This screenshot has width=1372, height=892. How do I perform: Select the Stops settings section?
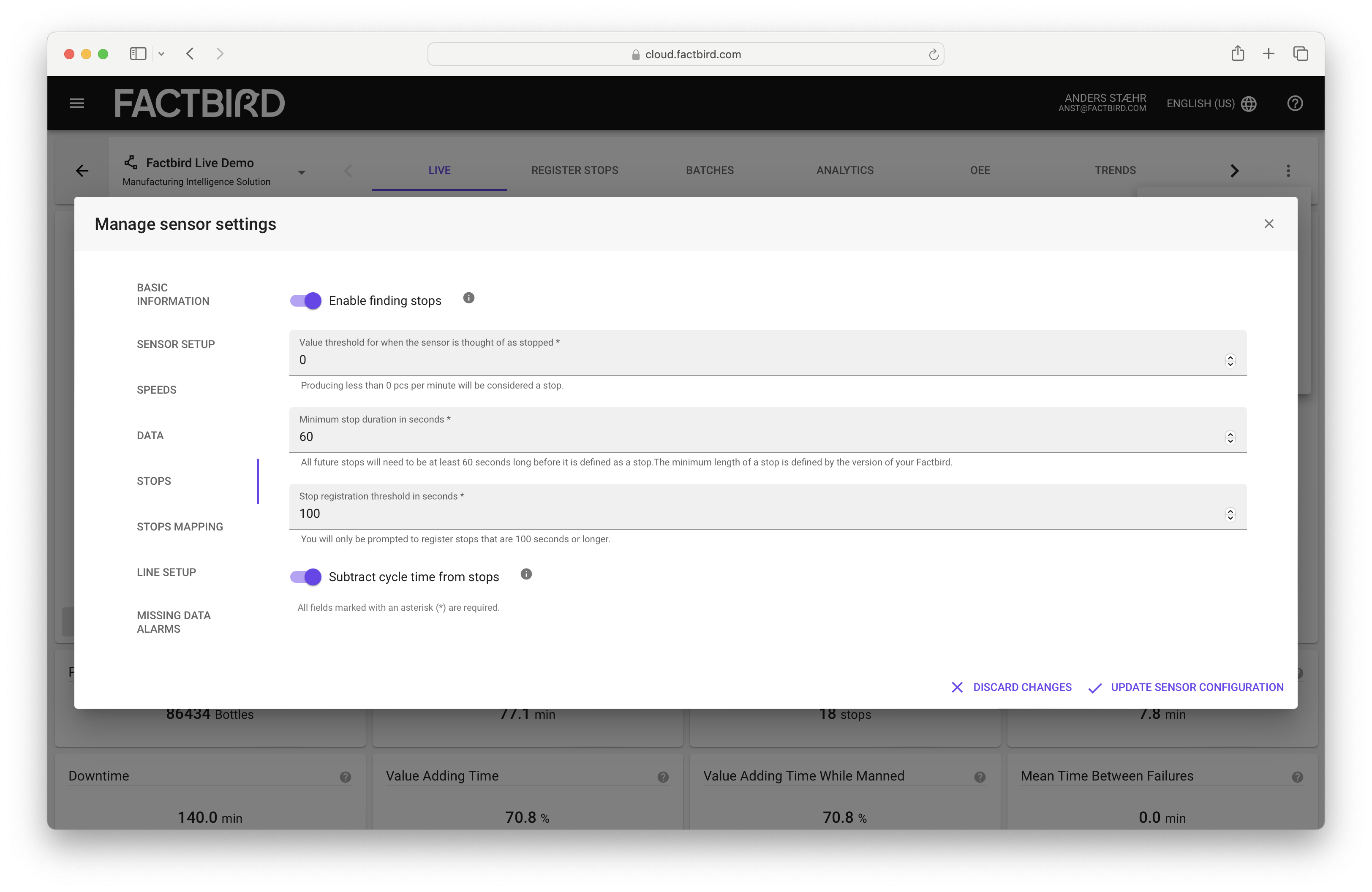coord(154,481)
